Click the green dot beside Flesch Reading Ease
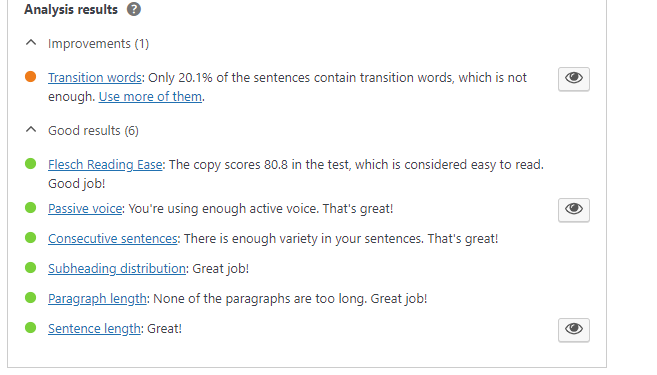 tap(30, 163)
